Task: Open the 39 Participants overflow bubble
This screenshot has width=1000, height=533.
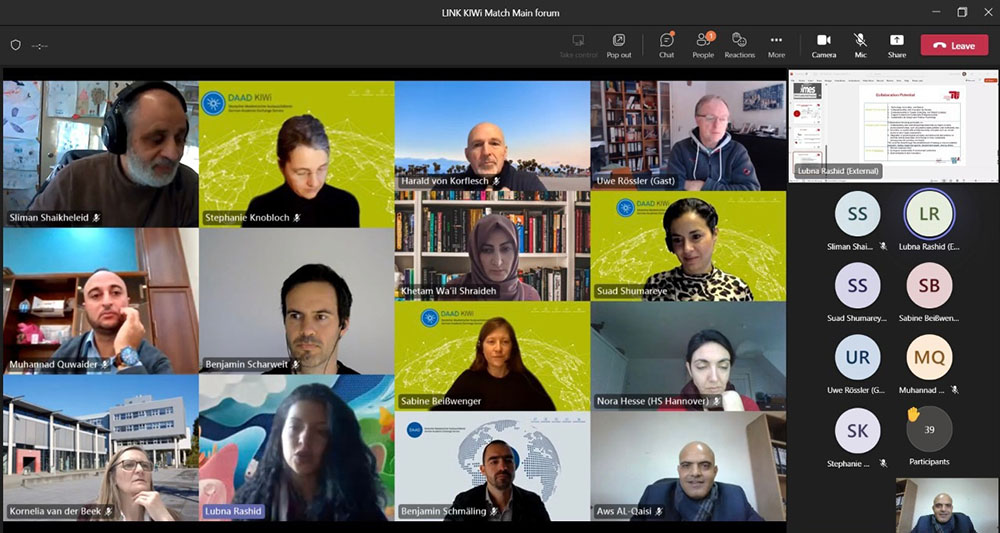Action: [x=929, y=428]
